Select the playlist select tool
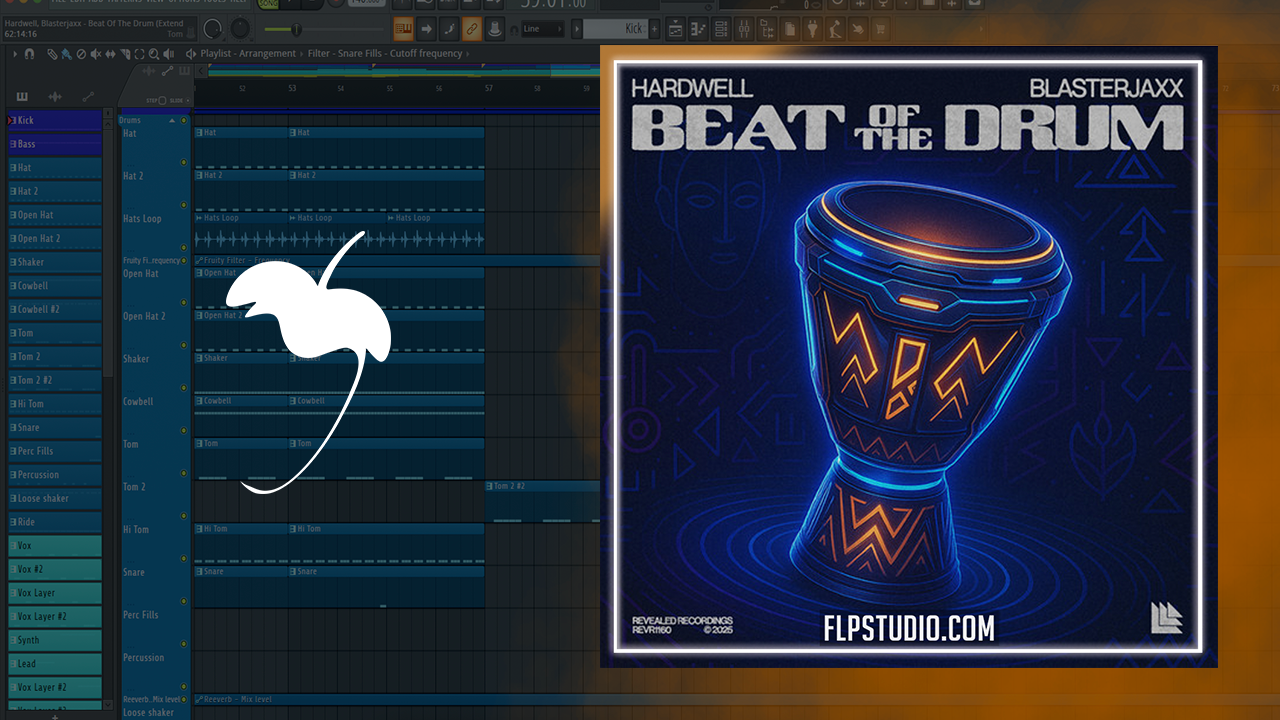The image size is (1280, 720). point(140,54)
